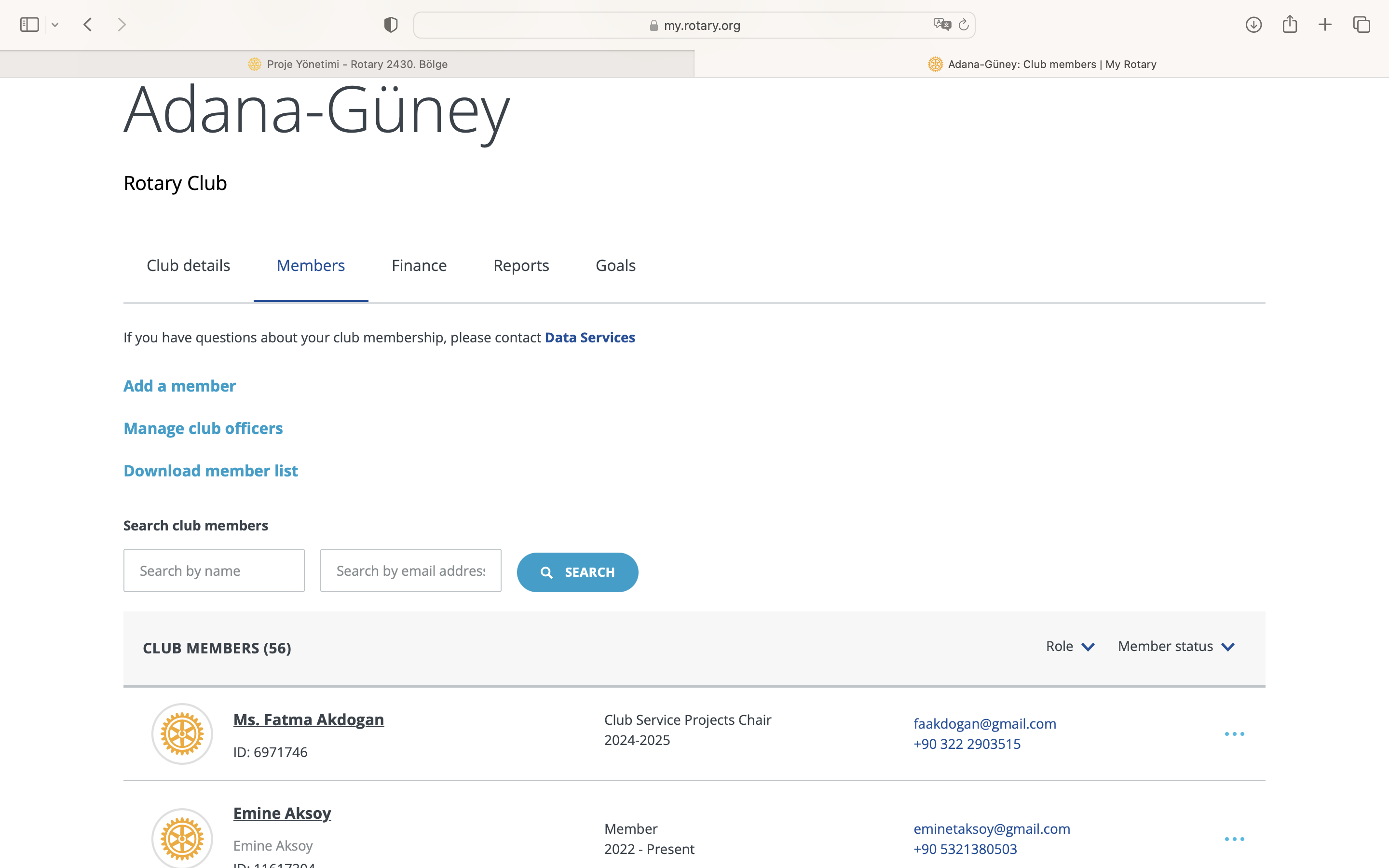This screenshot has height=868, width=1389.
Task: Open the Finance tab
Action: point(419,265)
